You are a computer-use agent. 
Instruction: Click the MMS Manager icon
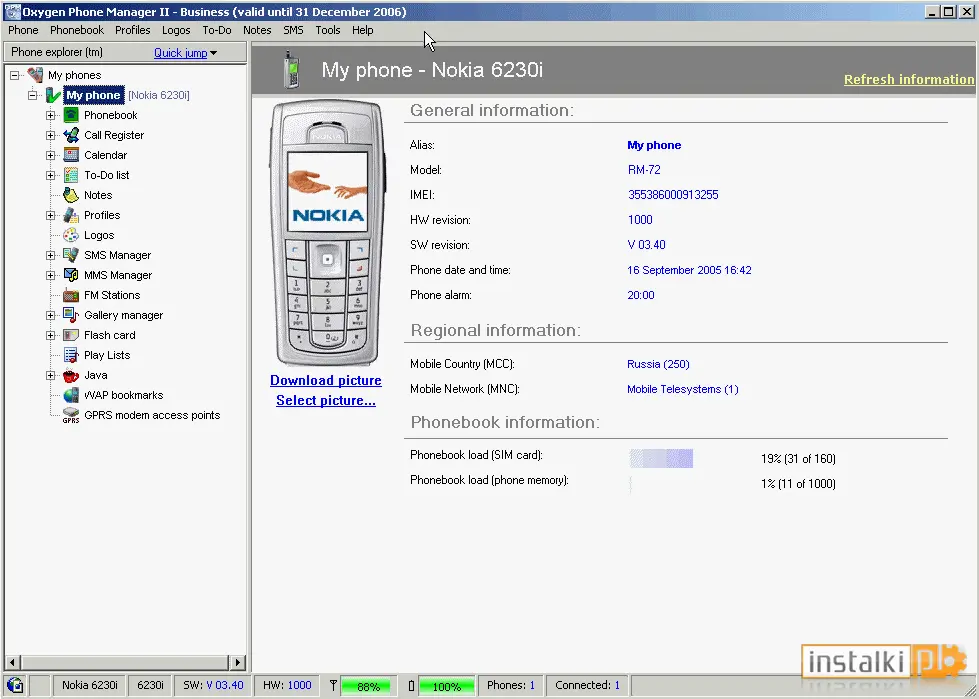(x=71, y=275)
